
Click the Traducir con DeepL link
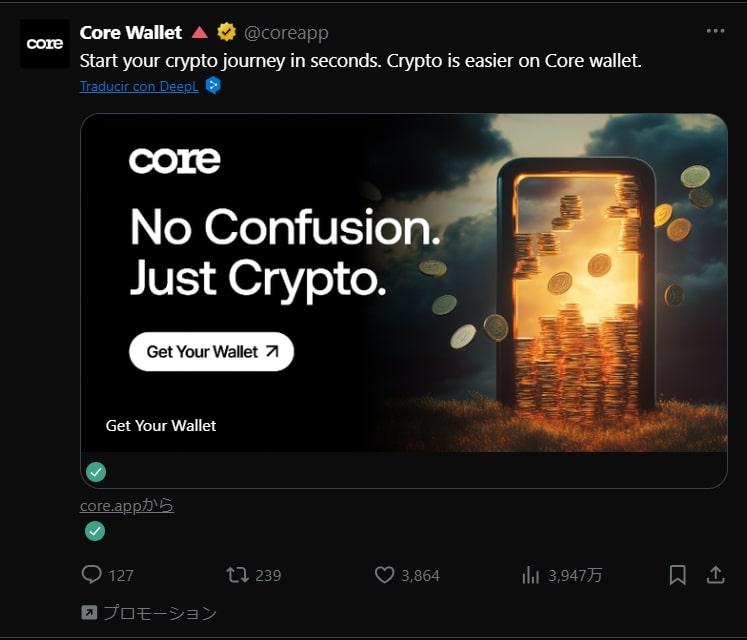(x=139, y=86)
